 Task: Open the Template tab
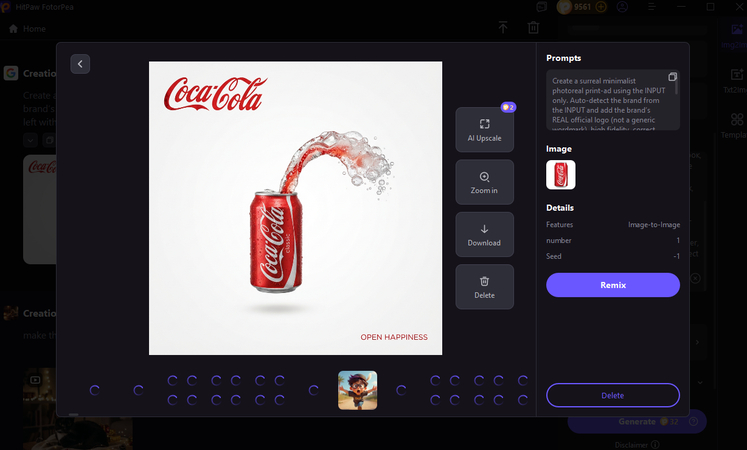[735, 126]
